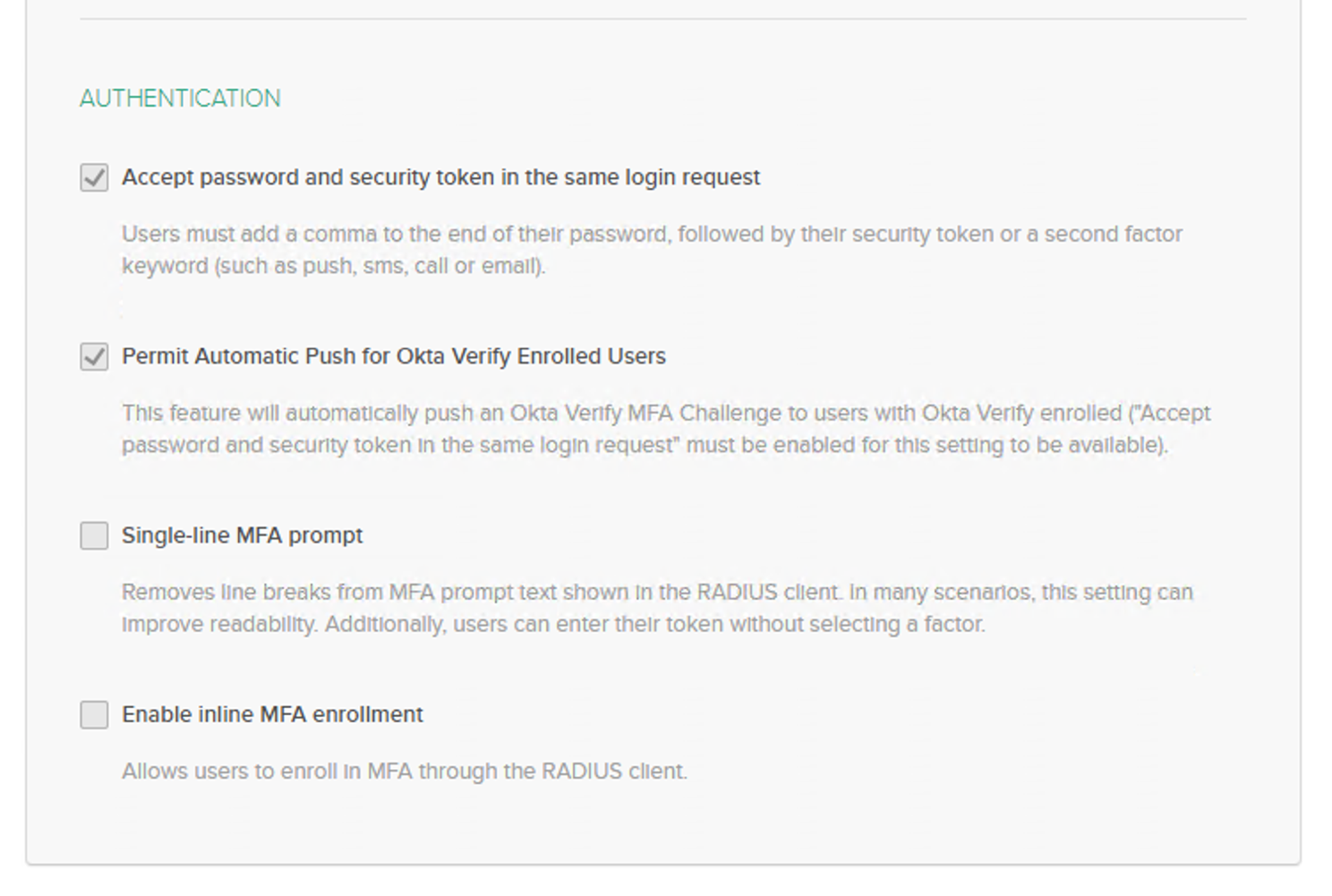Screen dimensions: 1332x896
Task: Click the Okta Verify push description paragraph
Action: click(x=666, y=428)
